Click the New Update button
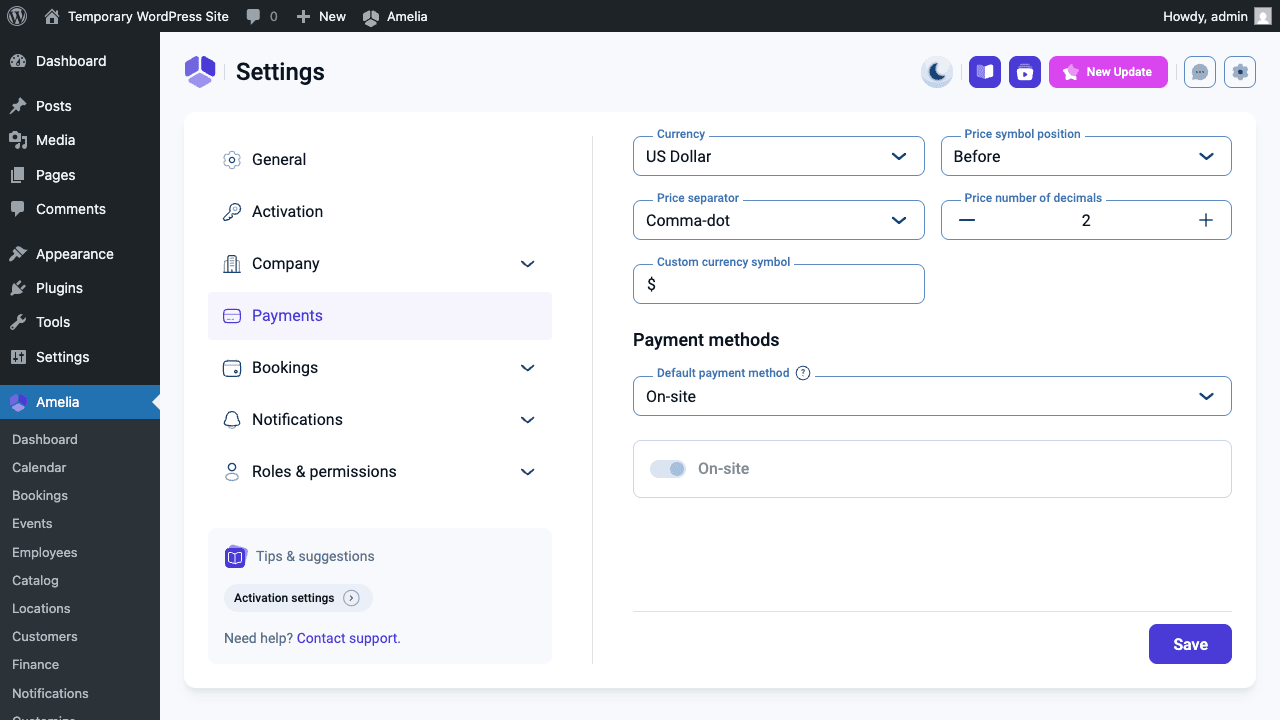This screenshot has height=720, width=1280. pos(1108,72)
